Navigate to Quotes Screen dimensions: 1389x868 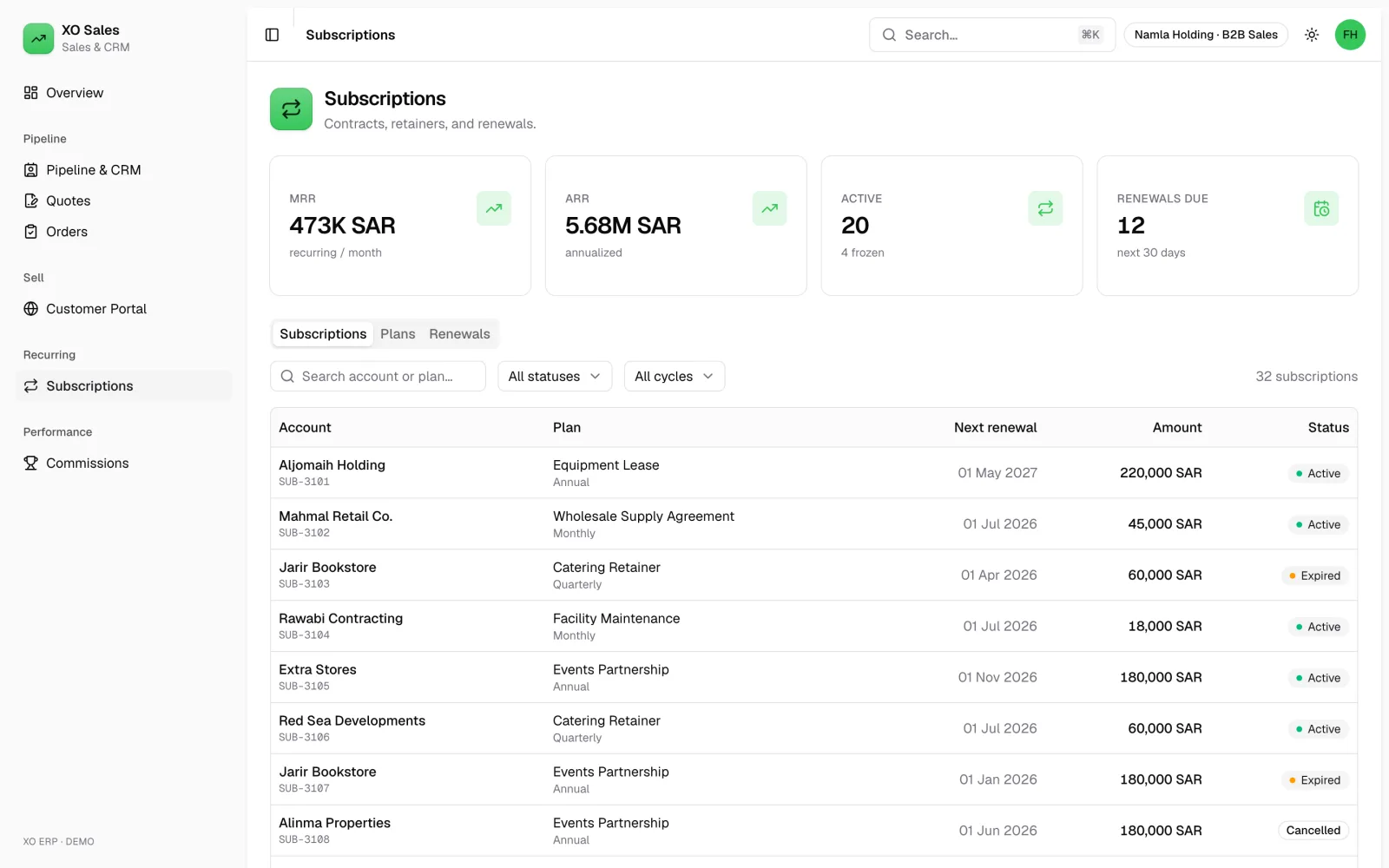coord(123,201)
